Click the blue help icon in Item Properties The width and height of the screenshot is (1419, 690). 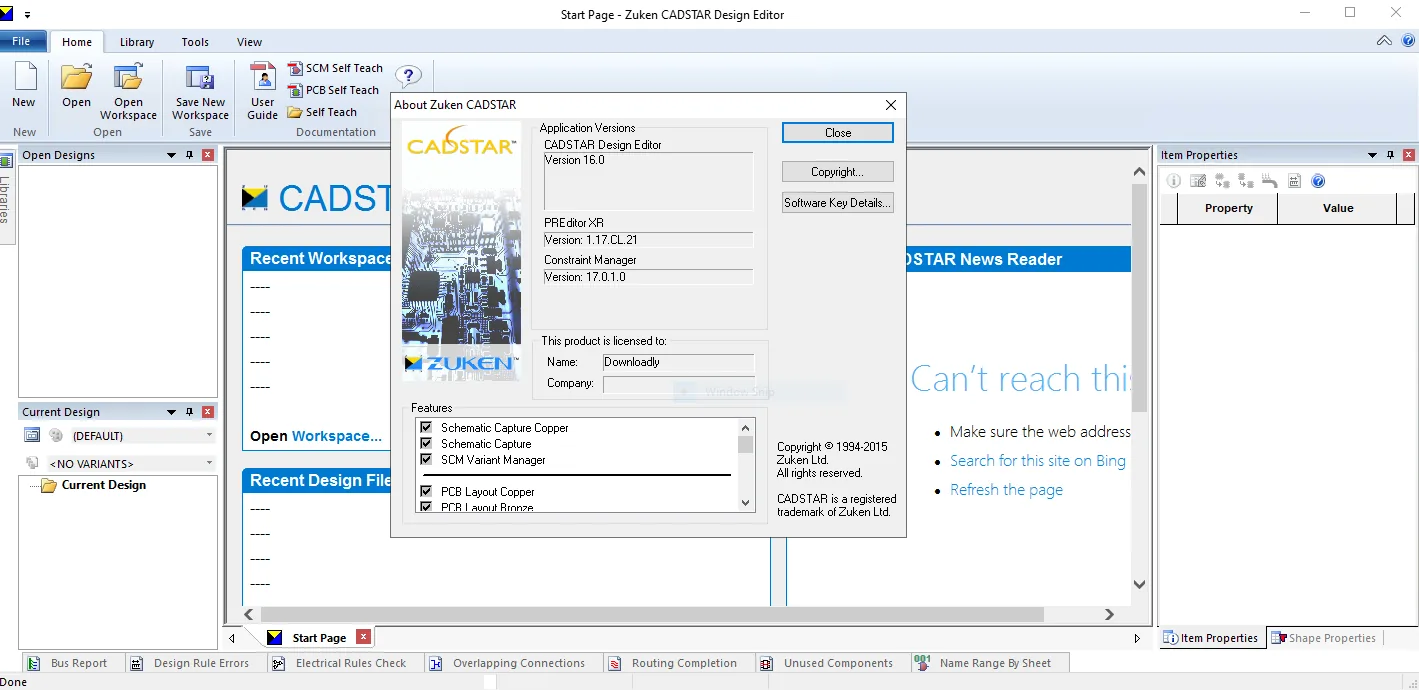(1318, 181)
